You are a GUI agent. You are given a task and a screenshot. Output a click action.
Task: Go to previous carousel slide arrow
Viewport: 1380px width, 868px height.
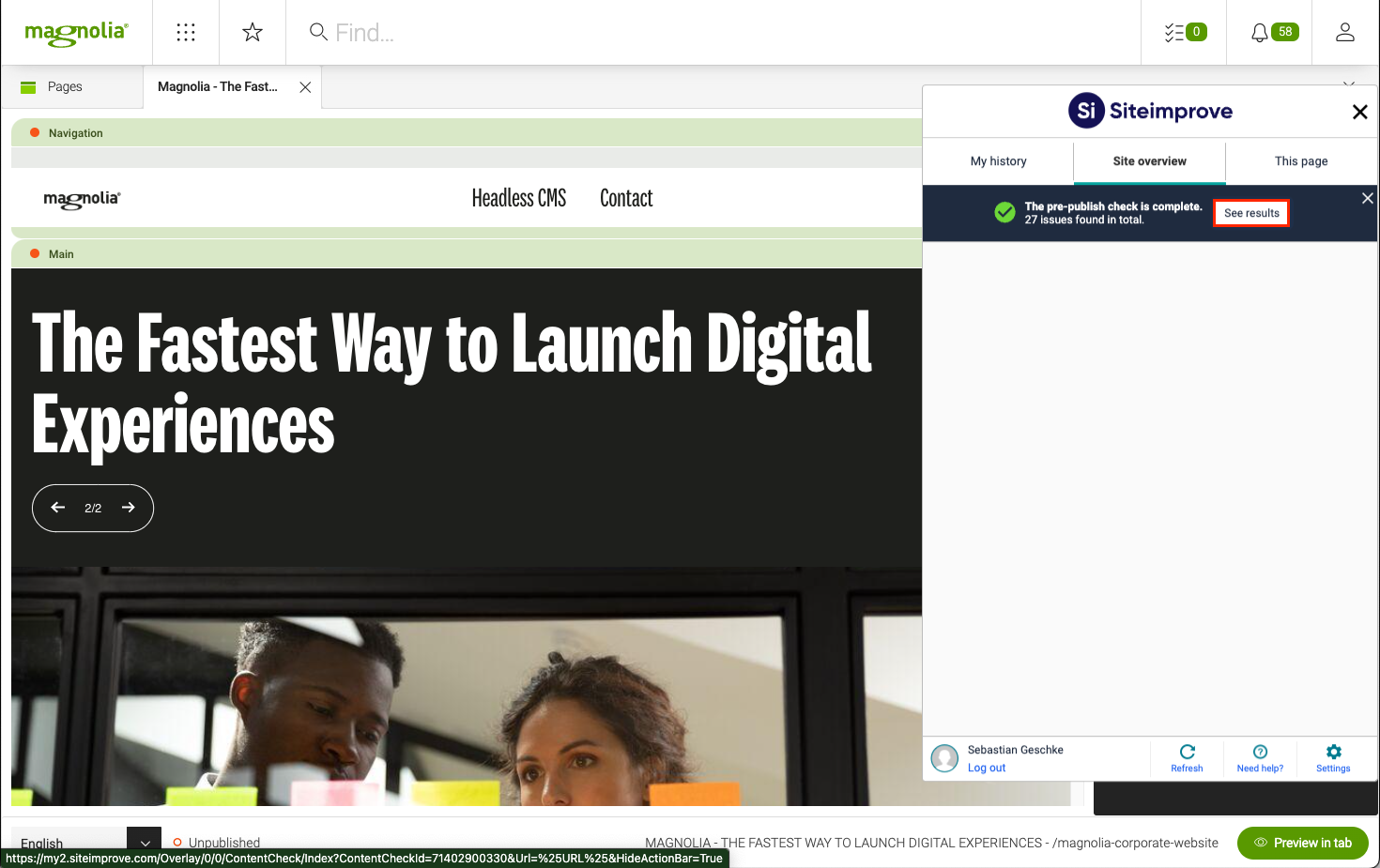[x=58, y=508]
